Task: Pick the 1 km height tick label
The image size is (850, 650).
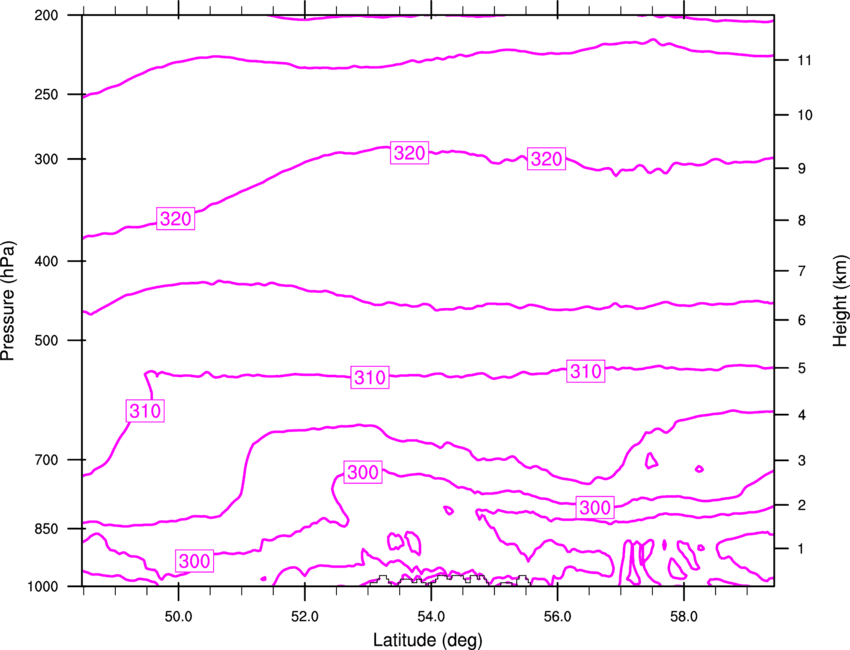Action: (x=802, y=549)
